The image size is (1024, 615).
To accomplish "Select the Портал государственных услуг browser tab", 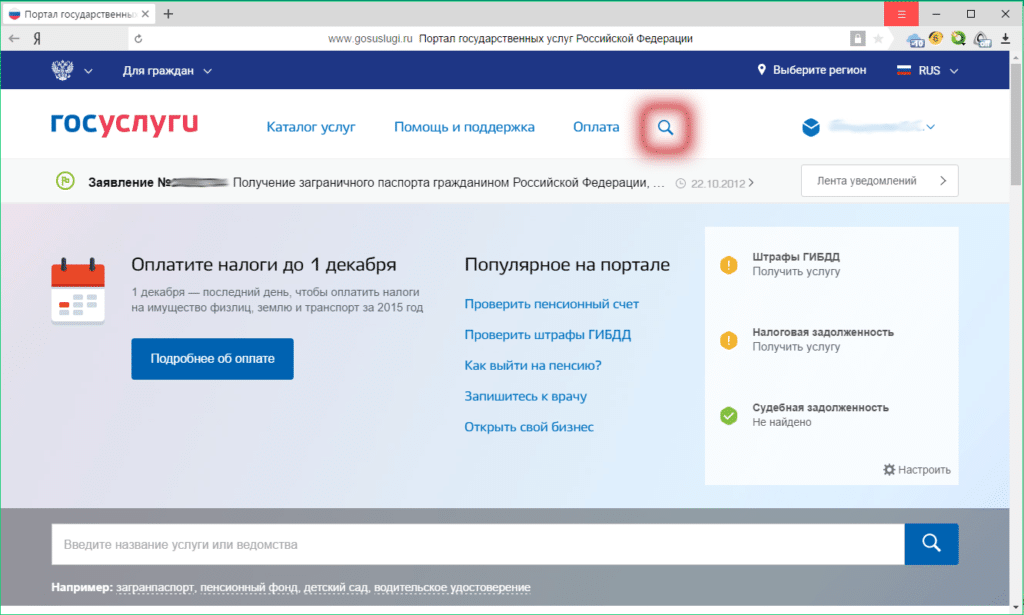I will point(77,14).
